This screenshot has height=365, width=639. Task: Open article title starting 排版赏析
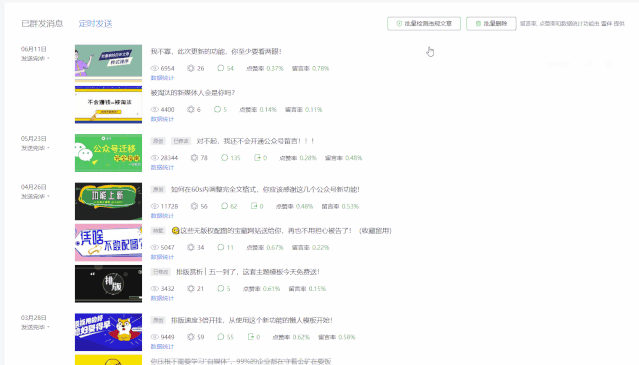pos(248,272)
